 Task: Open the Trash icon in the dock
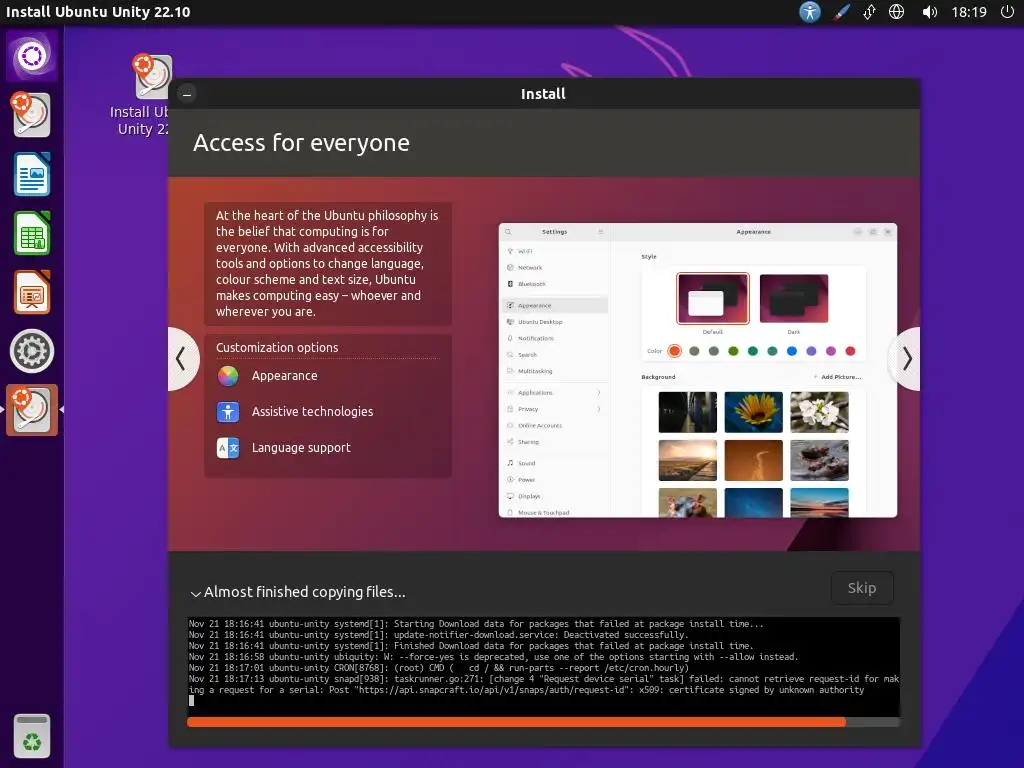coord(31,736)
